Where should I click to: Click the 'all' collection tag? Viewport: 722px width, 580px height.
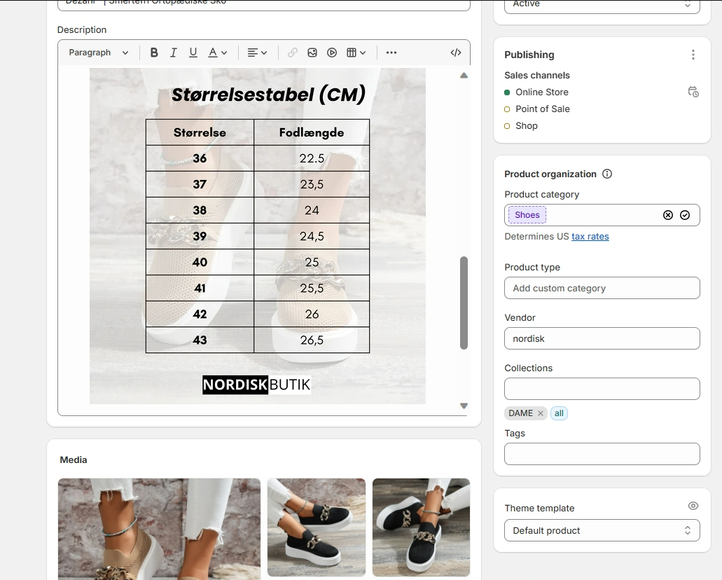click(559, 413)
